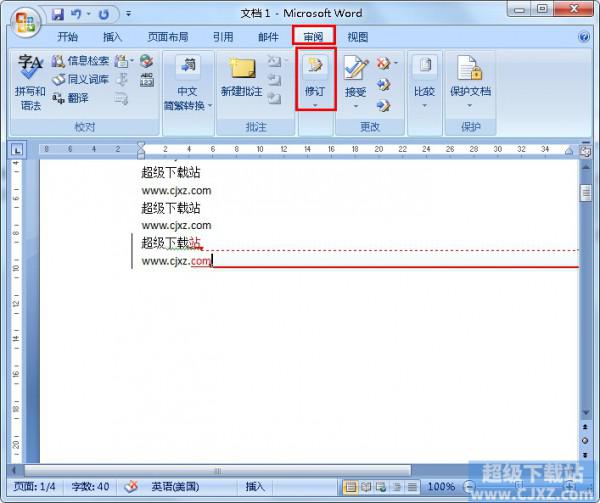Screen dimensions: 600x503
Task: Go to previous change icon
Action: (383, 84)
